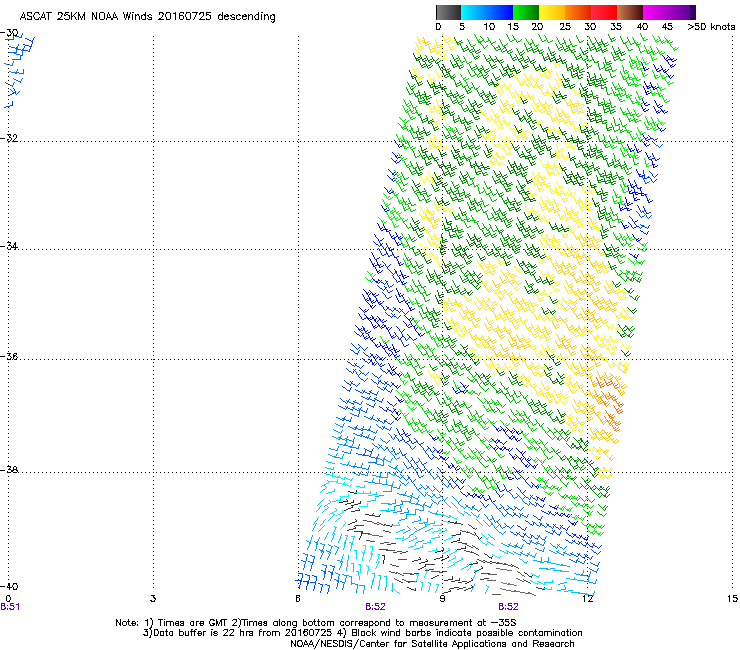This screenshot has height=650, width=740.
Task: Select the yellow 20-25 knots color segment
Action: click(552, 12)
